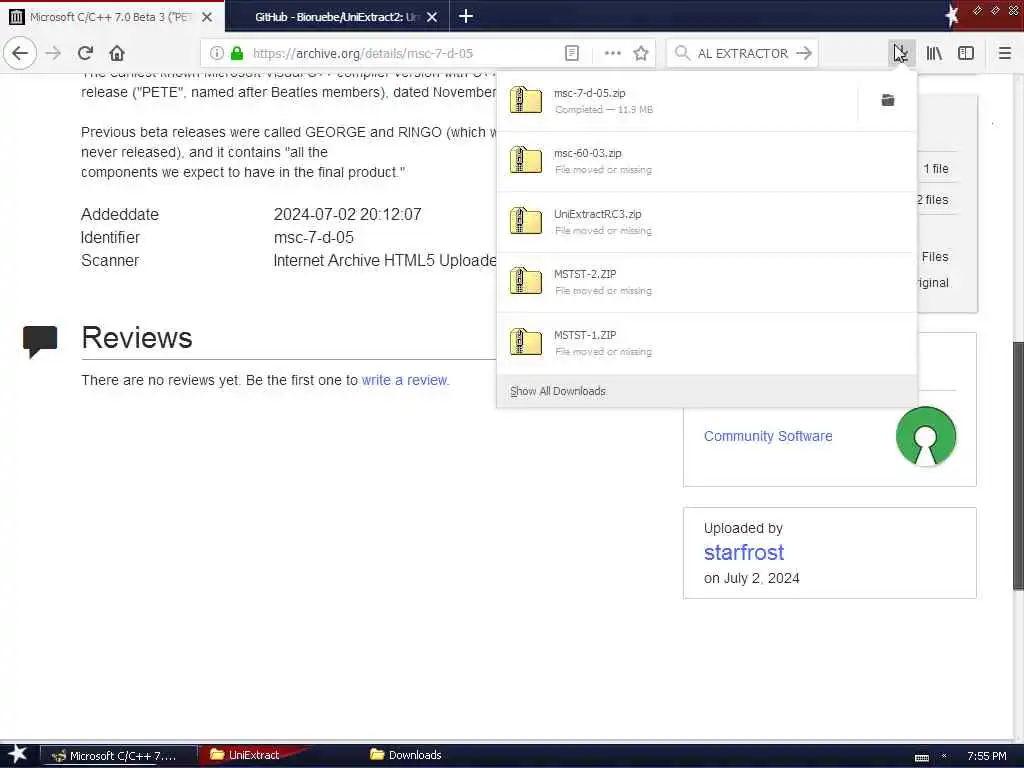
Task: Click the Reviews heading
Action: coord(136,338)
